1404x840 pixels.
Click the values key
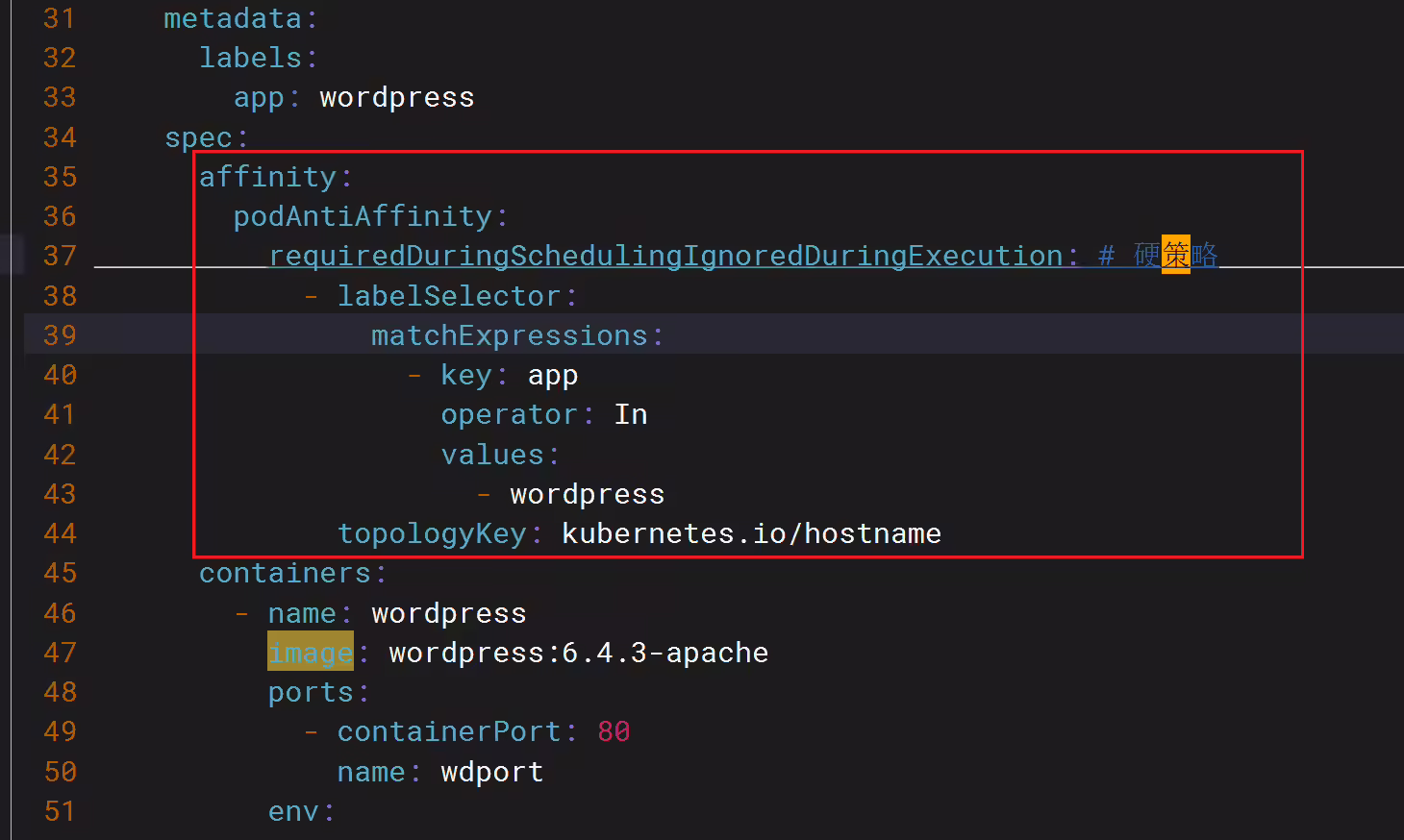[x=492, y=455]
